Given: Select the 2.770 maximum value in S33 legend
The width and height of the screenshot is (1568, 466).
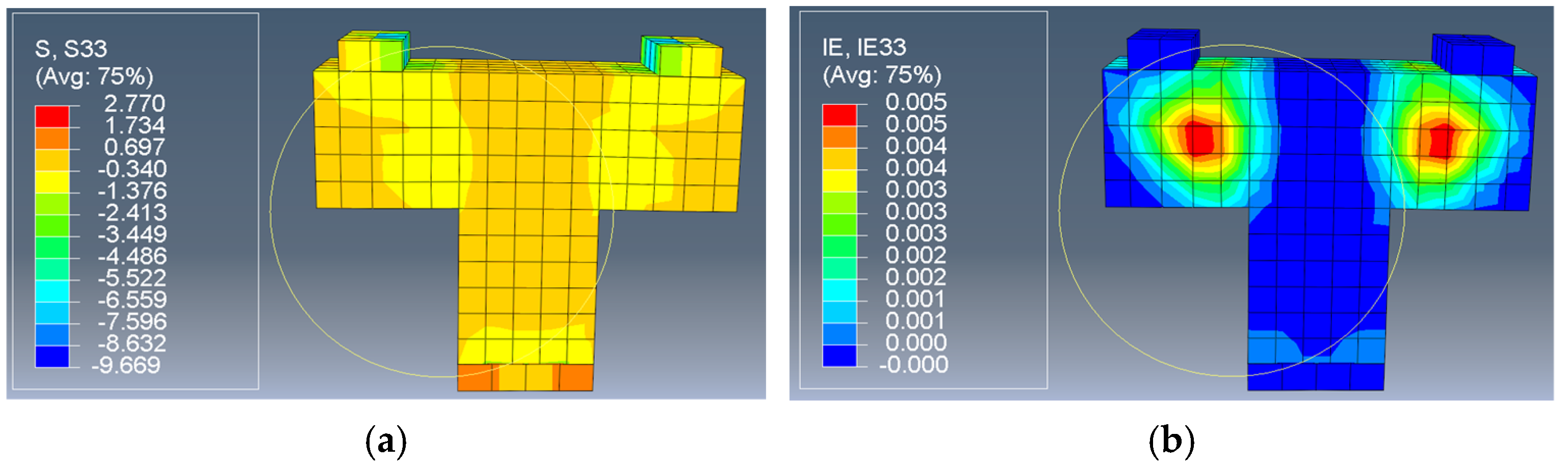Looking at the screenshot, I should pos(135,103).
